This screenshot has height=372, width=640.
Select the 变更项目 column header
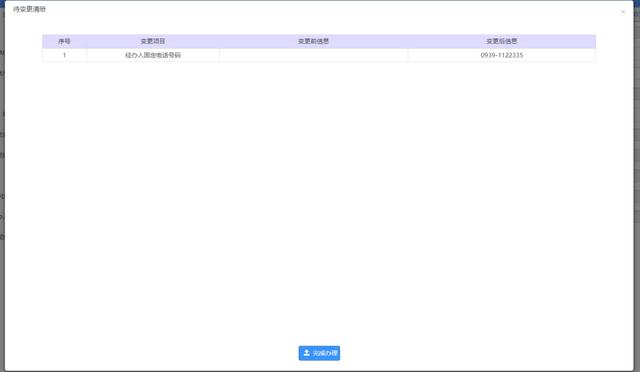click(153, 41)
